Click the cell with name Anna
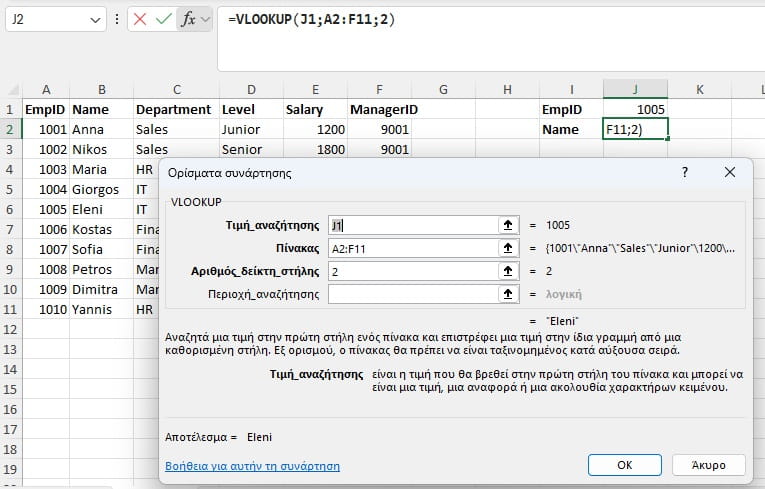765x489 pixels. coord(101,129)
